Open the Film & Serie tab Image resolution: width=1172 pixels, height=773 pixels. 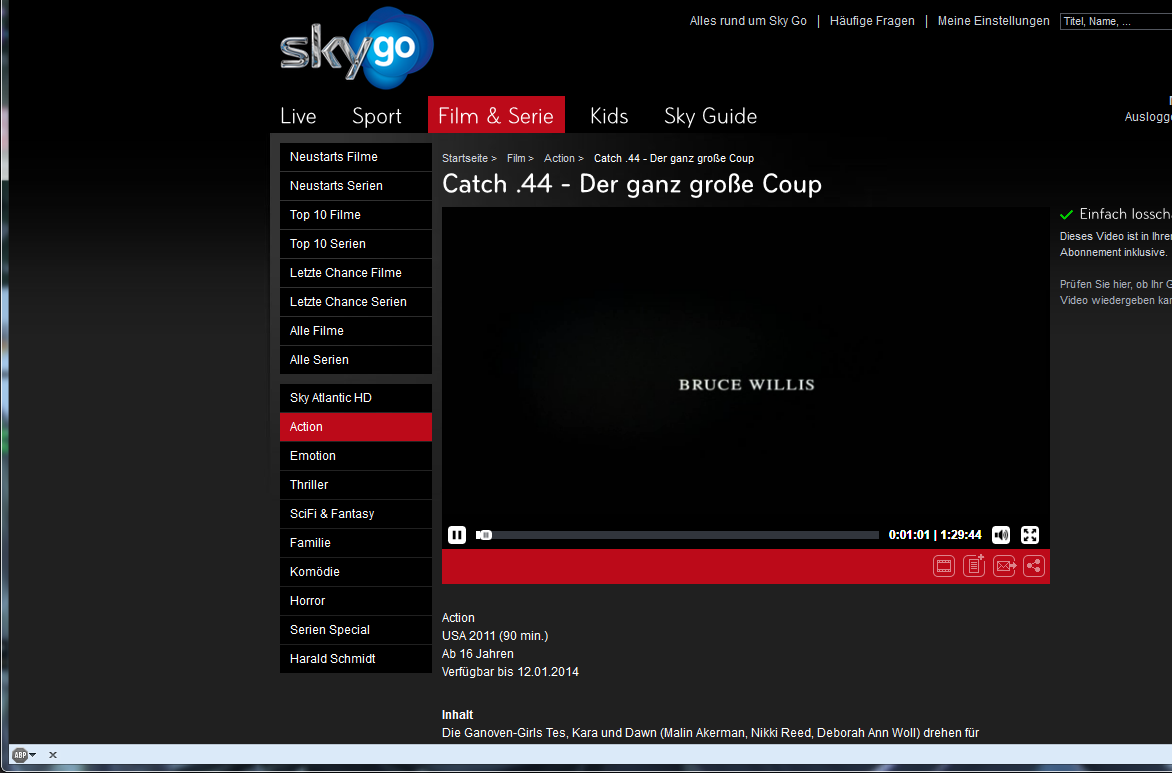click(496, 116)
